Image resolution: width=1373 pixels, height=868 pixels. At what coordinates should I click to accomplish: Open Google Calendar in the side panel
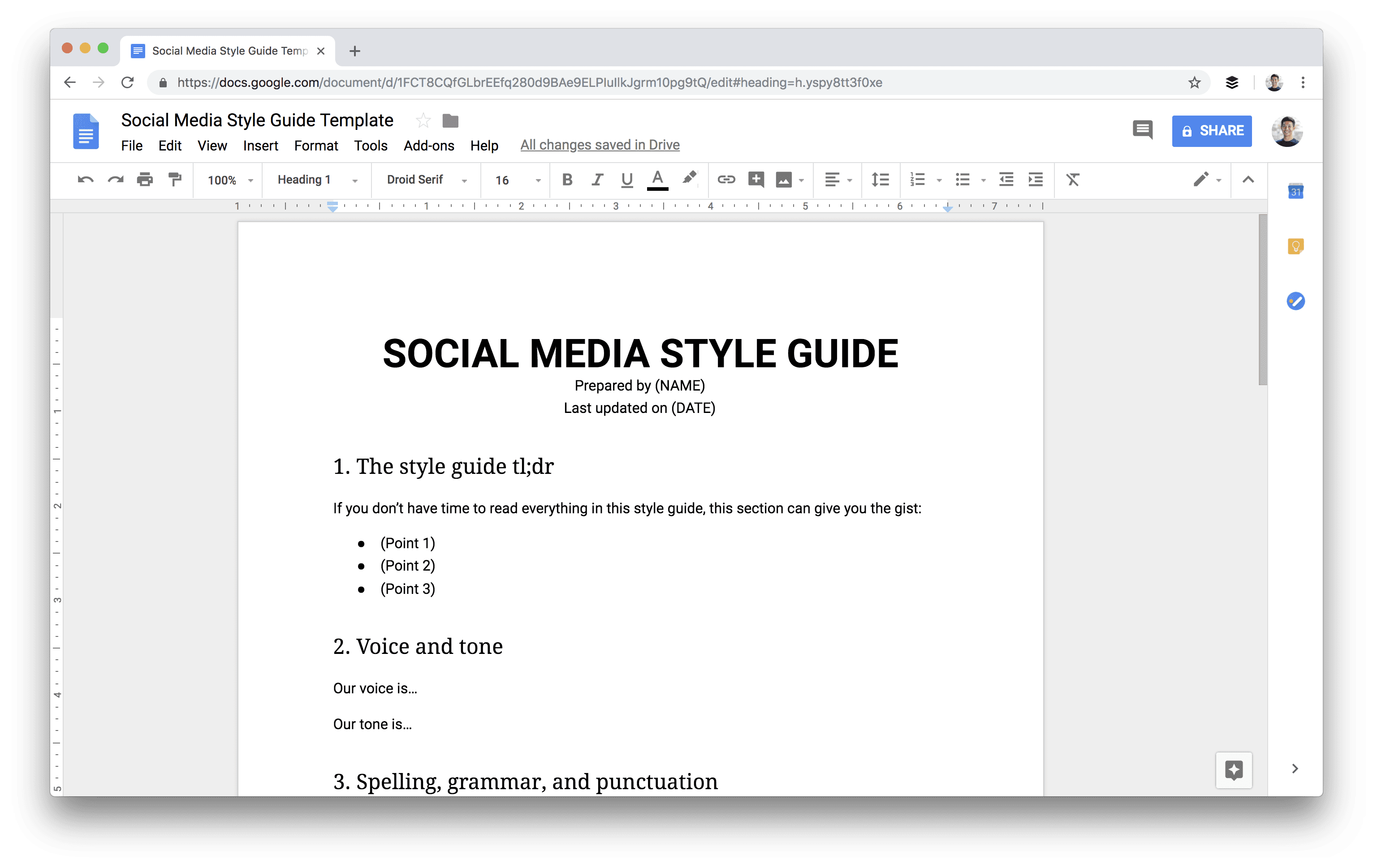(x=1295, y=191)
